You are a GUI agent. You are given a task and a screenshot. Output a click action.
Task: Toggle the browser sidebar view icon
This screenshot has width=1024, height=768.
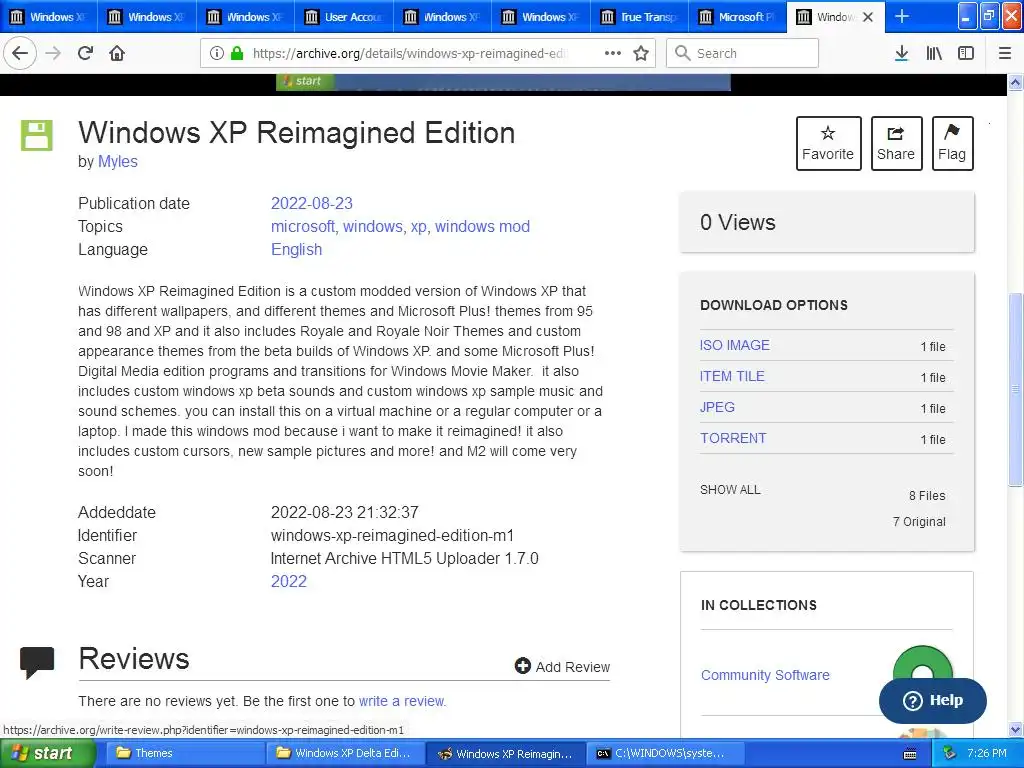[x=966, y=54]
